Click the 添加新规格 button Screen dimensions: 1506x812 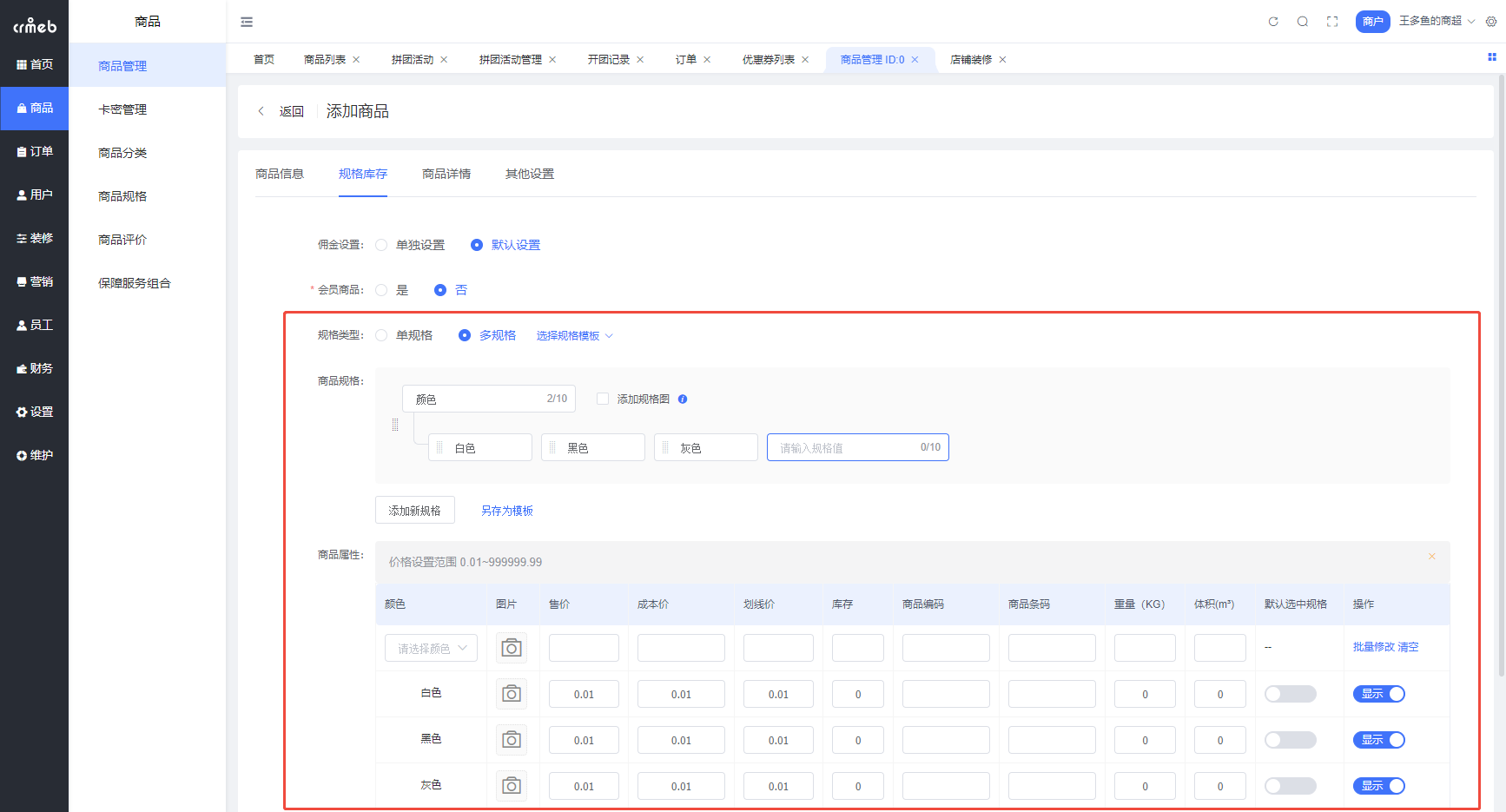point(414,510)
